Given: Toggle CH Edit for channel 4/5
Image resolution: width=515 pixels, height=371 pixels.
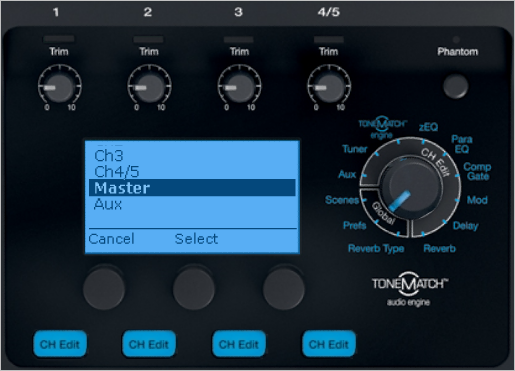Looking at the screenshot, I should coord(329,344).
